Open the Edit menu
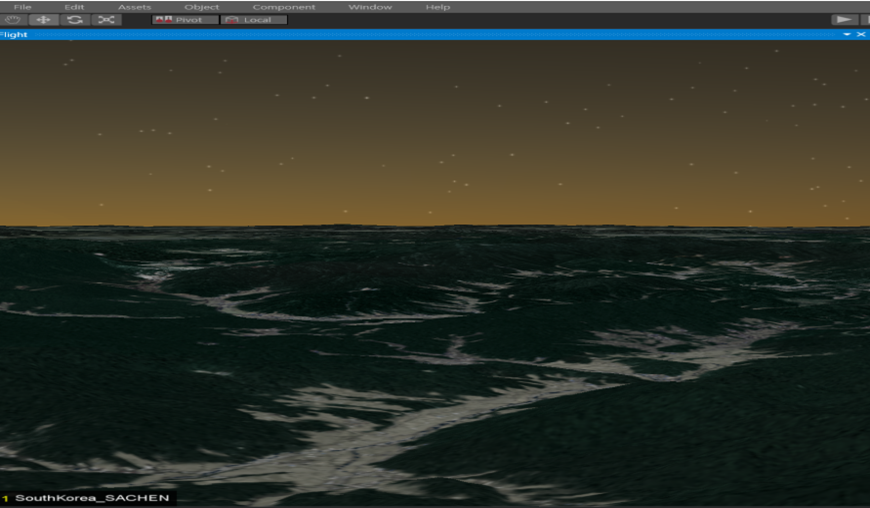Screen dimensions: 870x508 74,7
